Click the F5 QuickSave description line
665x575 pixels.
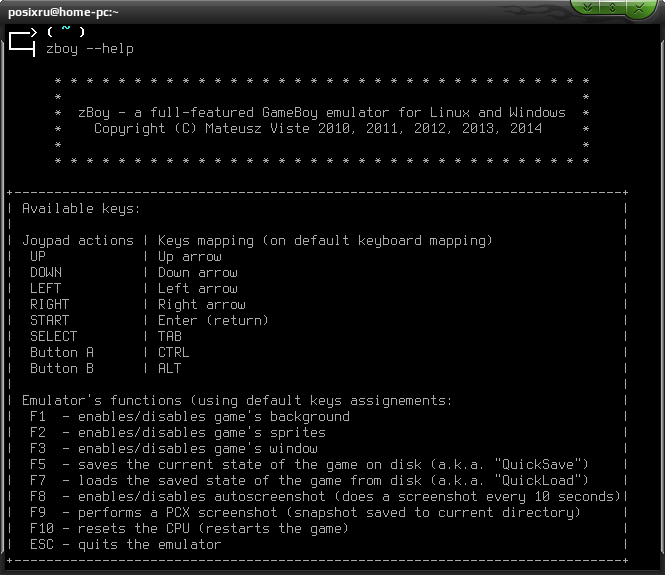coord(309,465)
